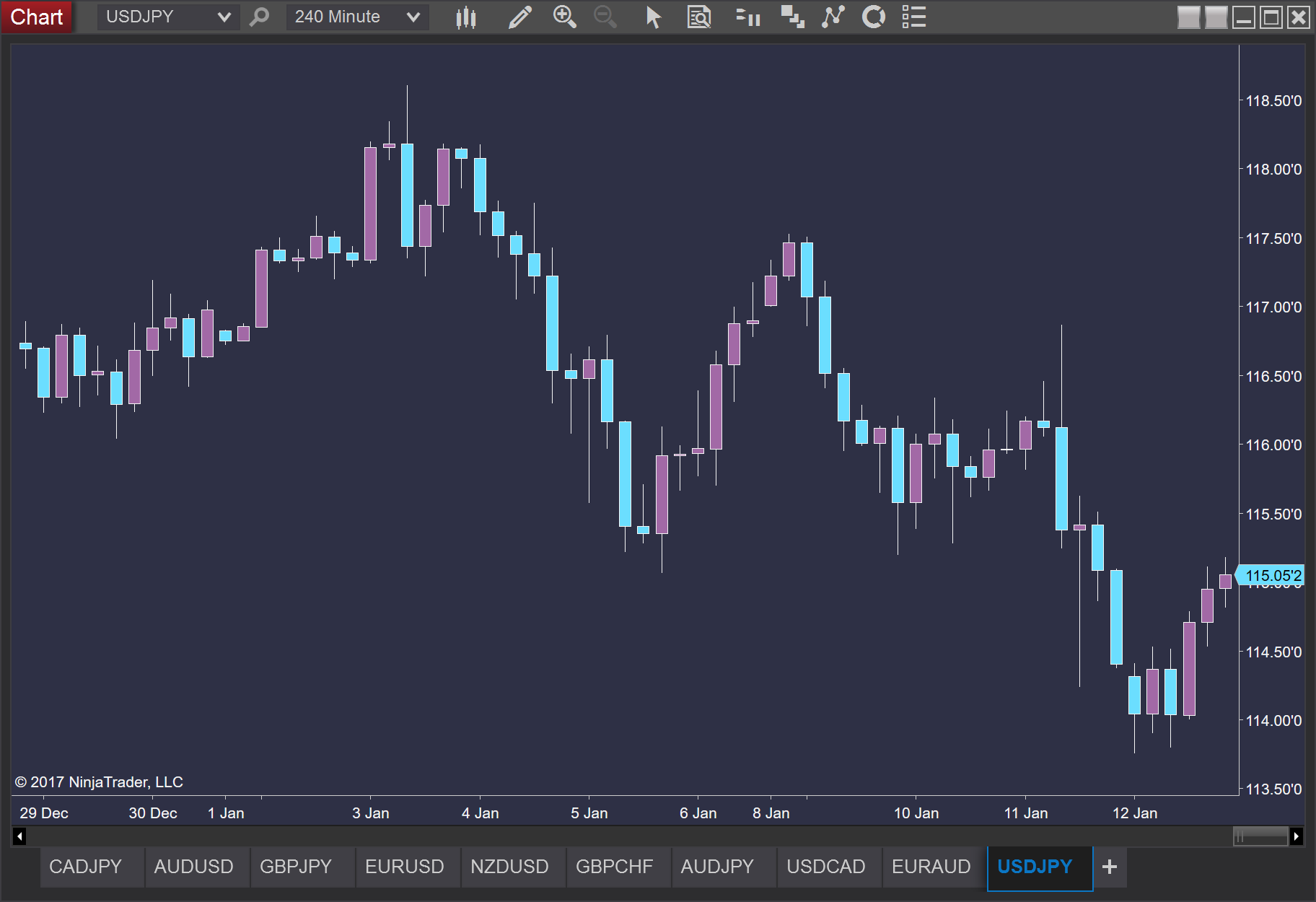Click the 5 Jan date label

[x=589, y=813]
